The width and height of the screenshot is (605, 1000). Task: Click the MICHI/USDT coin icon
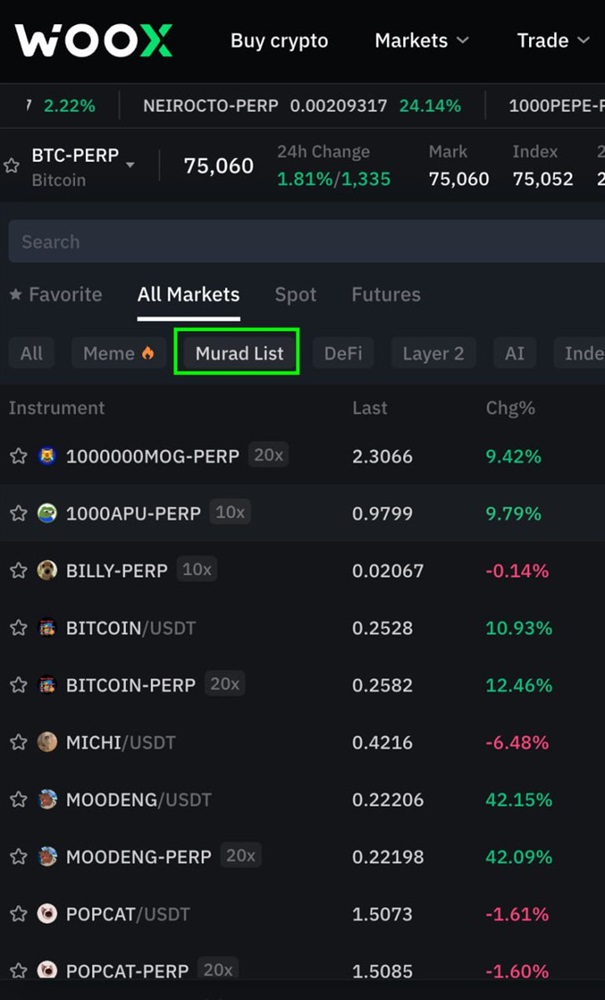click(x=47, y=742)
